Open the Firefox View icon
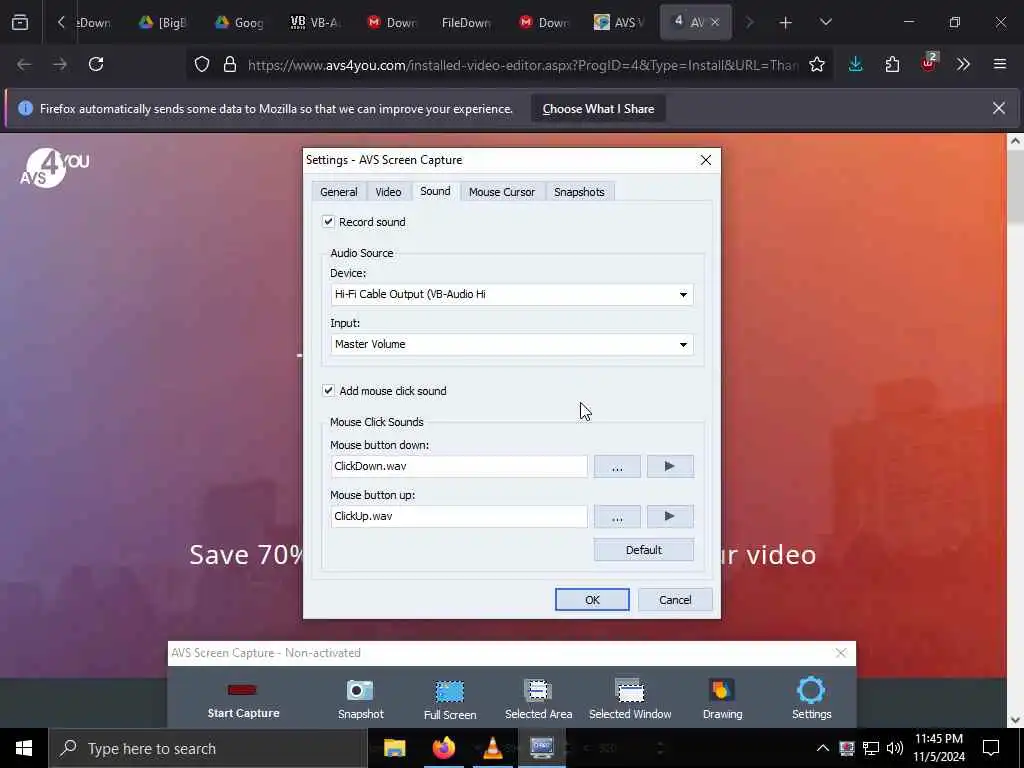Screen dimensions: 1024x768 (20, 22)
